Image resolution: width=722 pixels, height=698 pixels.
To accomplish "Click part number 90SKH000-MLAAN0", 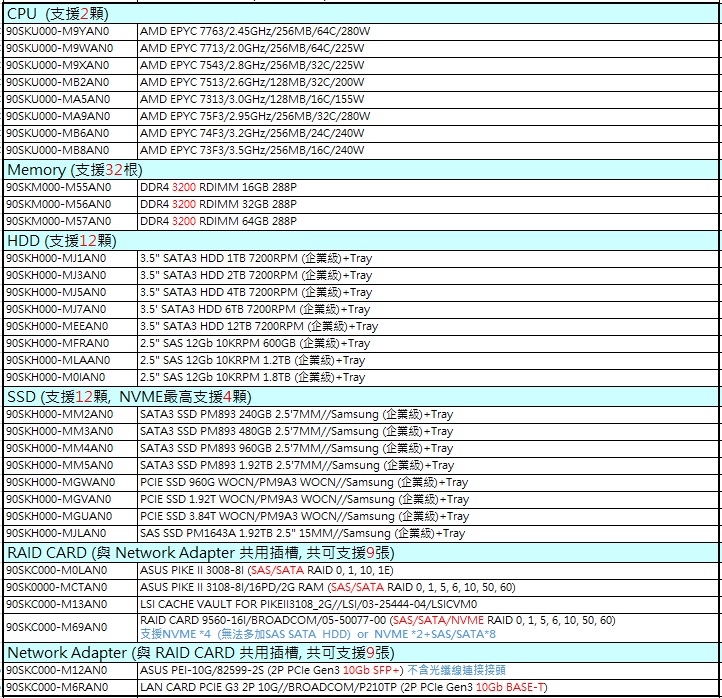I will point(58,361).
